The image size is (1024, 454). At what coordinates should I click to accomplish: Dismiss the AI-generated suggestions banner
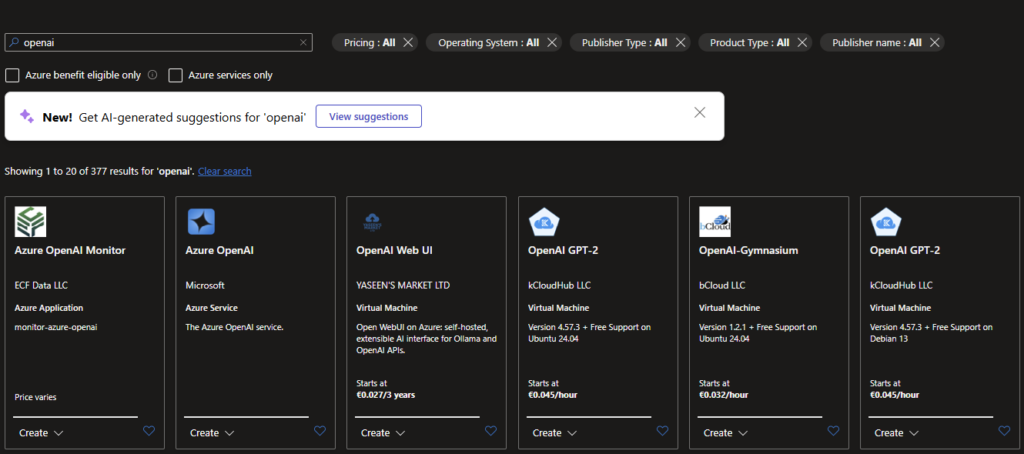[700, 112]
